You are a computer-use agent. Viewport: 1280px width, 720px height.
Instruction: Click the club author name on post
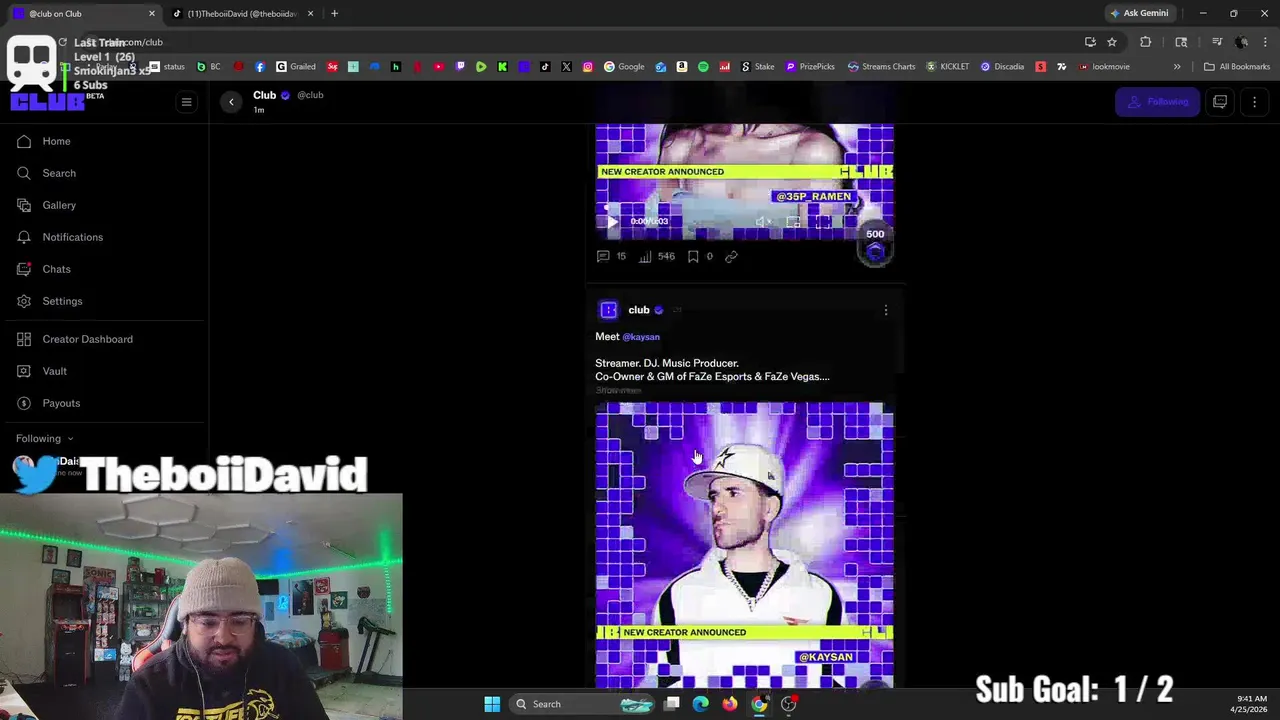click(639, 310)
